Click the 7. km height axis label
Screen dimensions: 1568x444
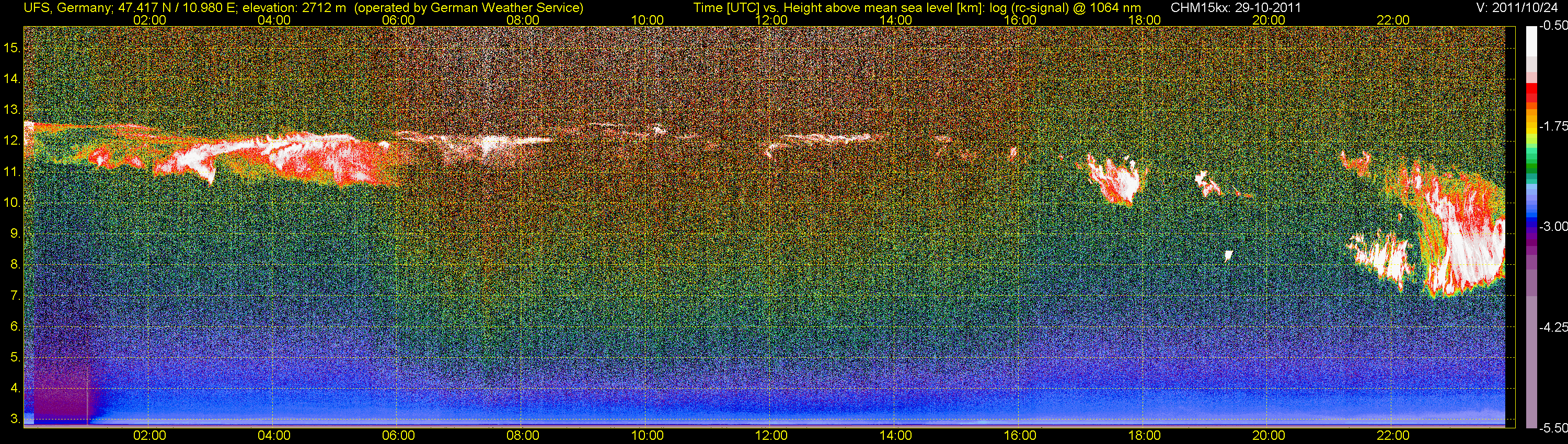point(15,296)
